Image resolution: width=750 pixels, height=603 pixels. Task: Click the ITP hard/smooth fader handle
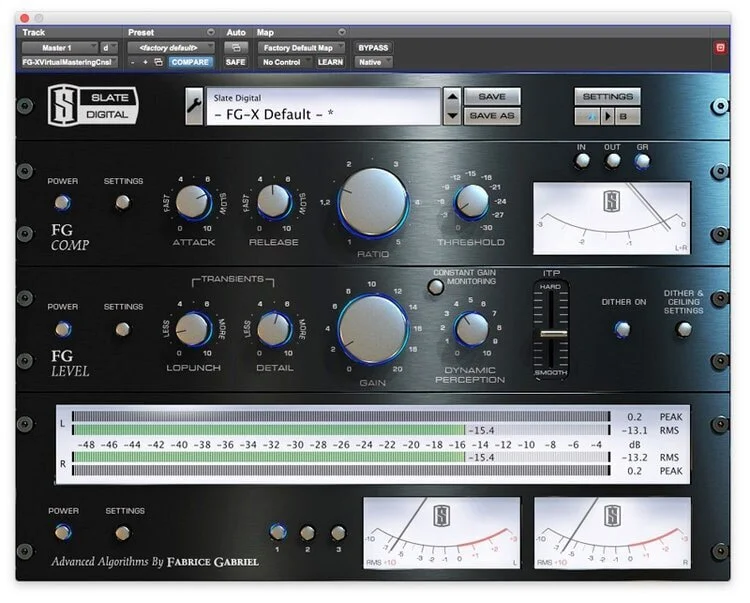point(553,334)
